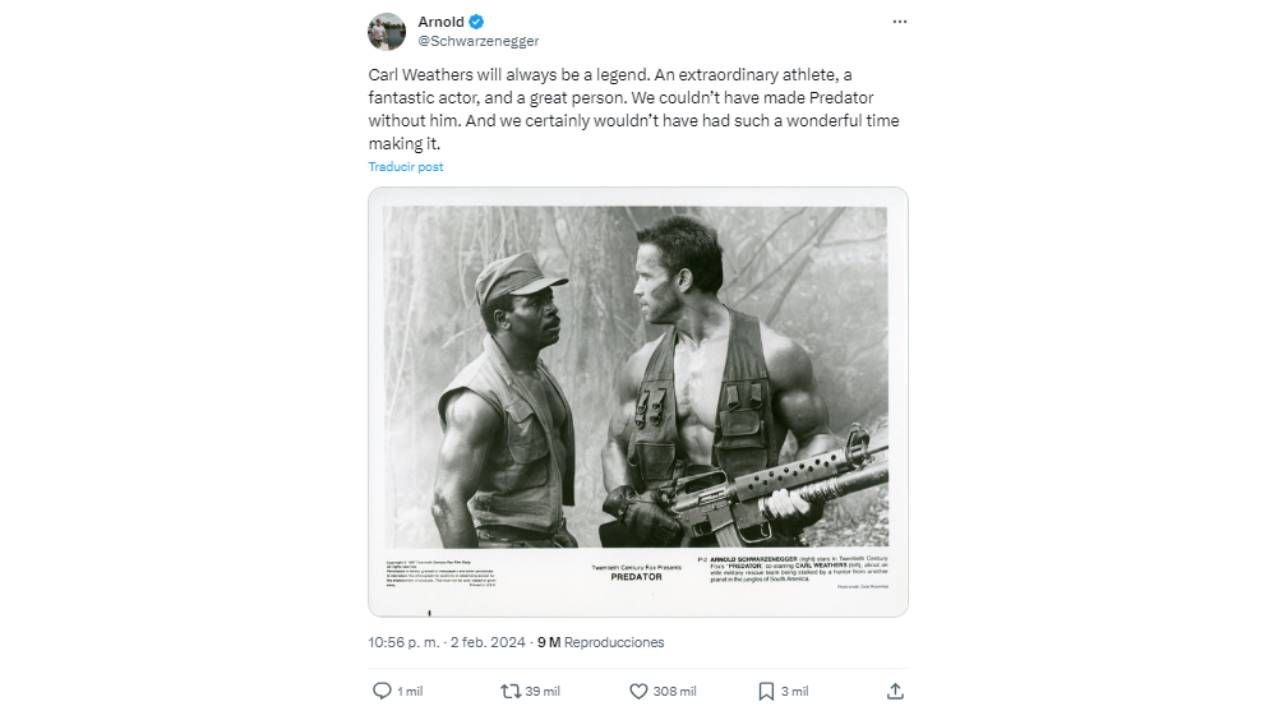
Task: Click the 9 M Reproducciones view count
Action: tap(600, 642)
